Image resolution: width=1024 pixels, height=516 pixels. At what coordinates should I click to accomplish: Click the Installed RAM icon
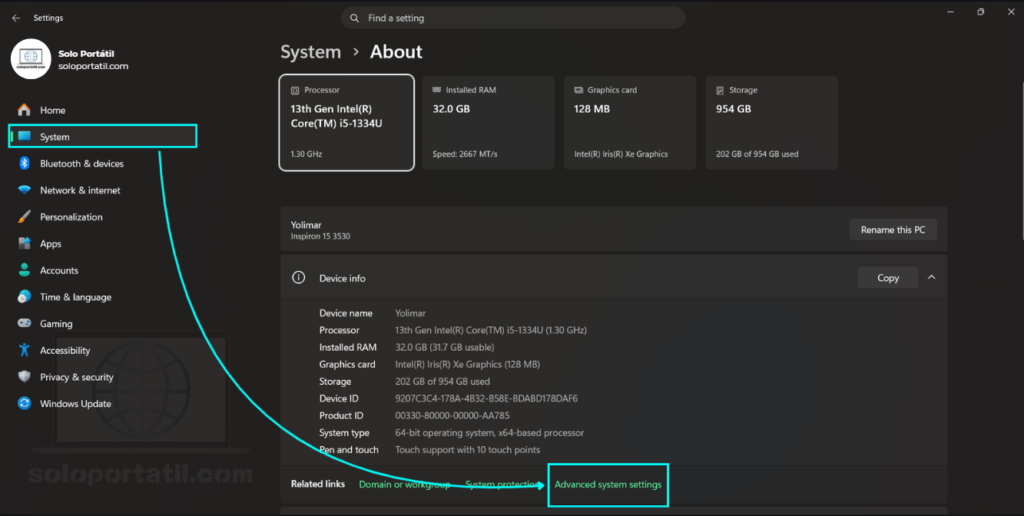[x=437, y=90]
